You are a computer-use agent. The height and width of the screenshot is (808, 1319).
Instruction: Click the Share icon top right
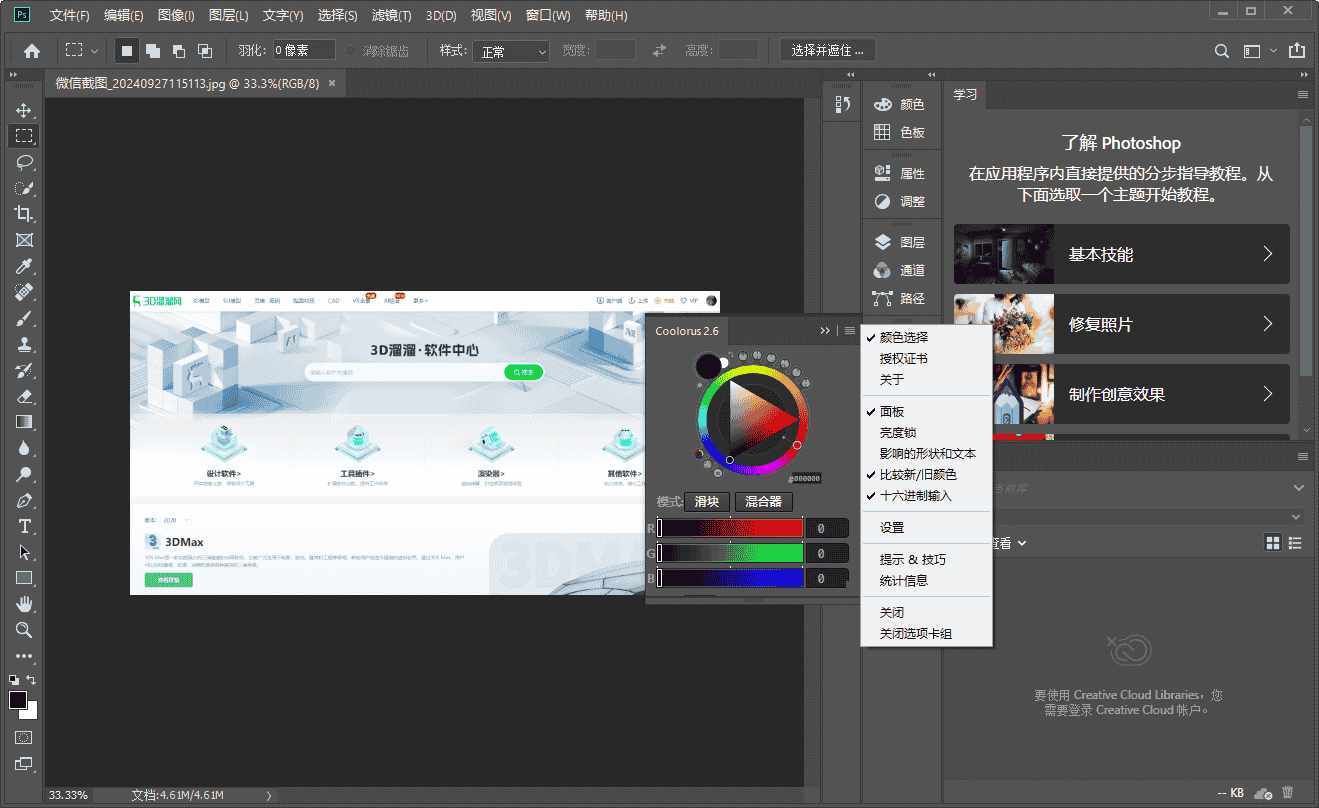(1297, 50)
